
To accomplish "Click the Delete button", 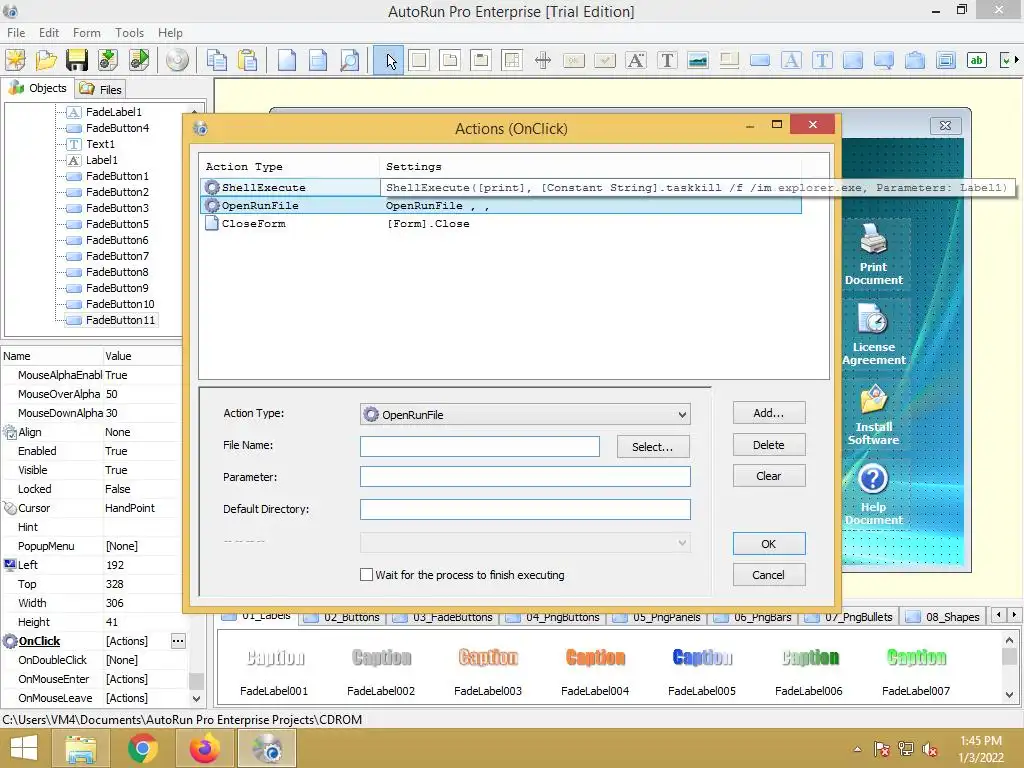I will (769, 445).
